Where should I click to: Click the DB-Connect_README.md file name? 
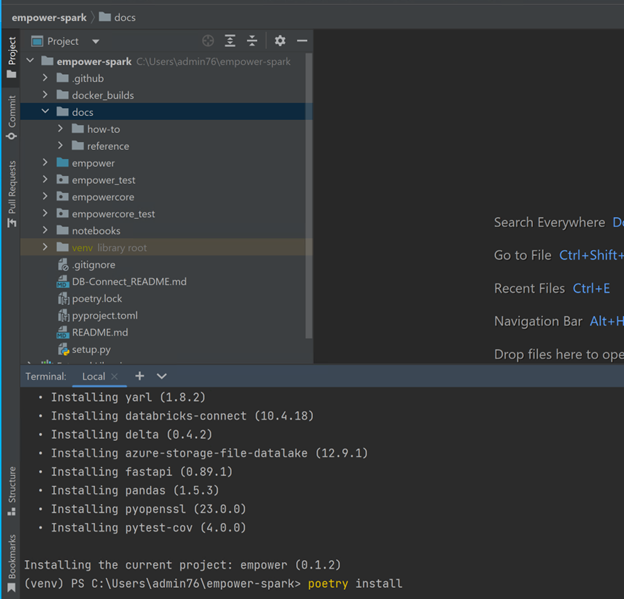(129, 281)
